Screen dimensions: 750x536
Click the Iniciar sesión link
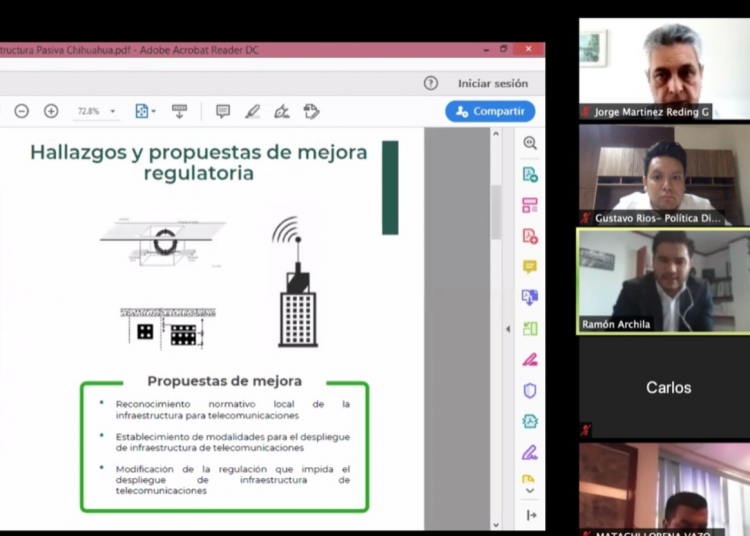pyautogui.click(x=492, y=83)
